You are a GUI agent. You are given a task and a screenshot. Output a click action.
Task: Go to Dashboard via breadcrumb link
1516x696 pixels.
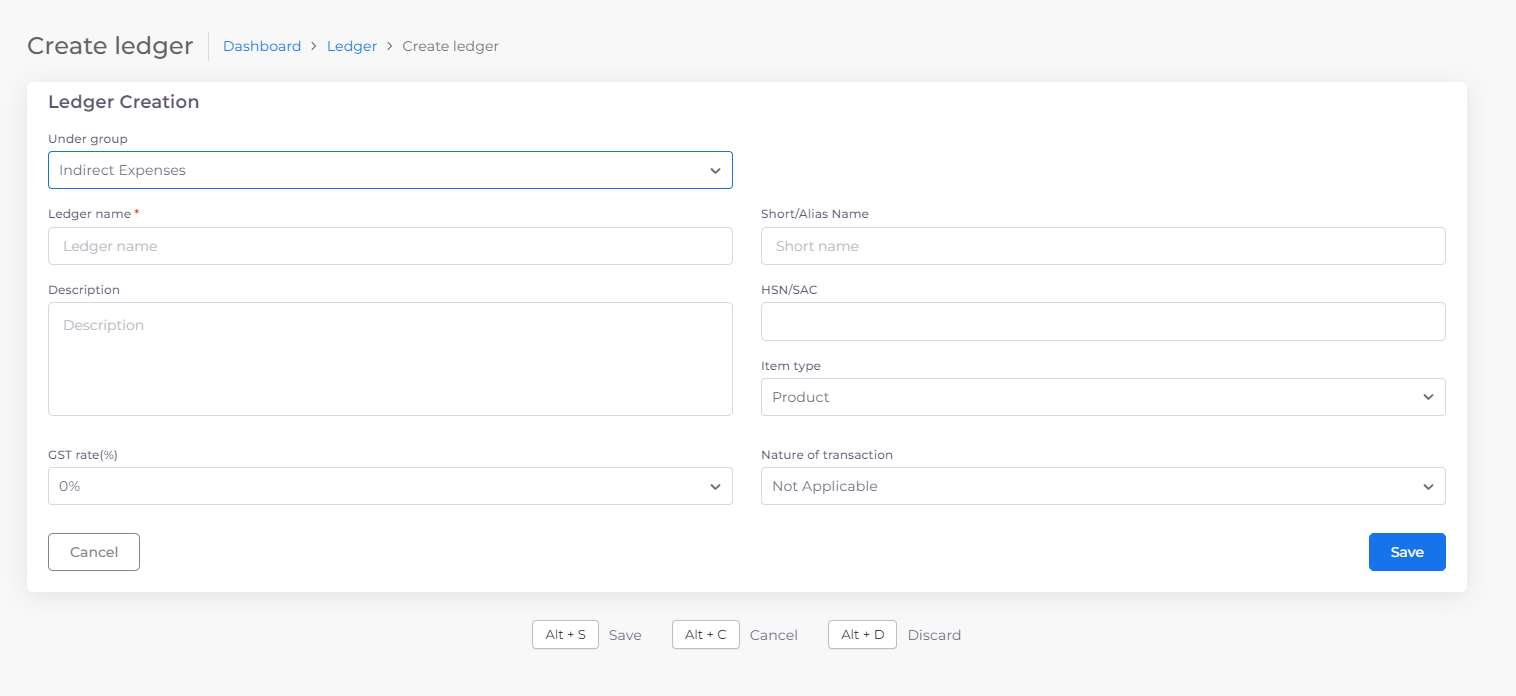pos(262,46)
